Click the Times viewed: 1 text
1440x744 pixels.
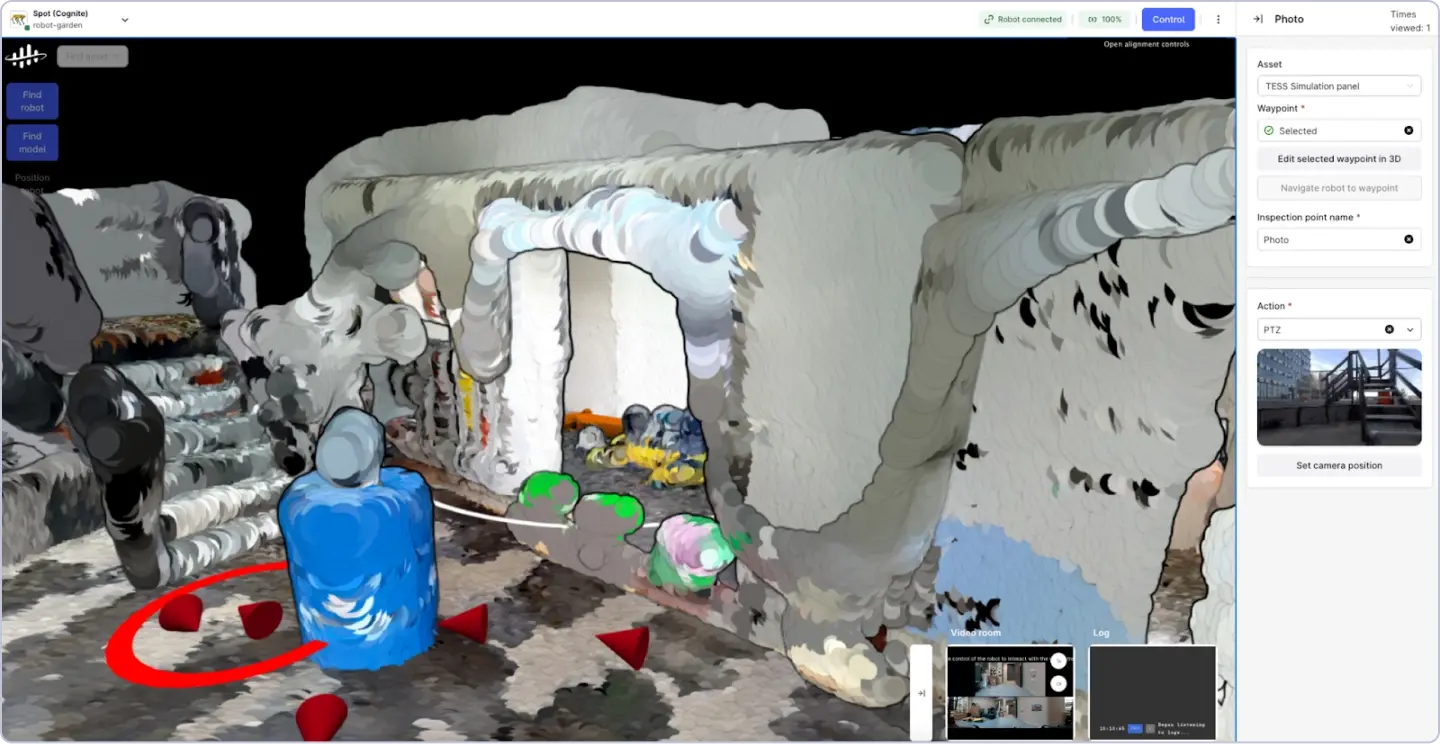click(1410, 21)
